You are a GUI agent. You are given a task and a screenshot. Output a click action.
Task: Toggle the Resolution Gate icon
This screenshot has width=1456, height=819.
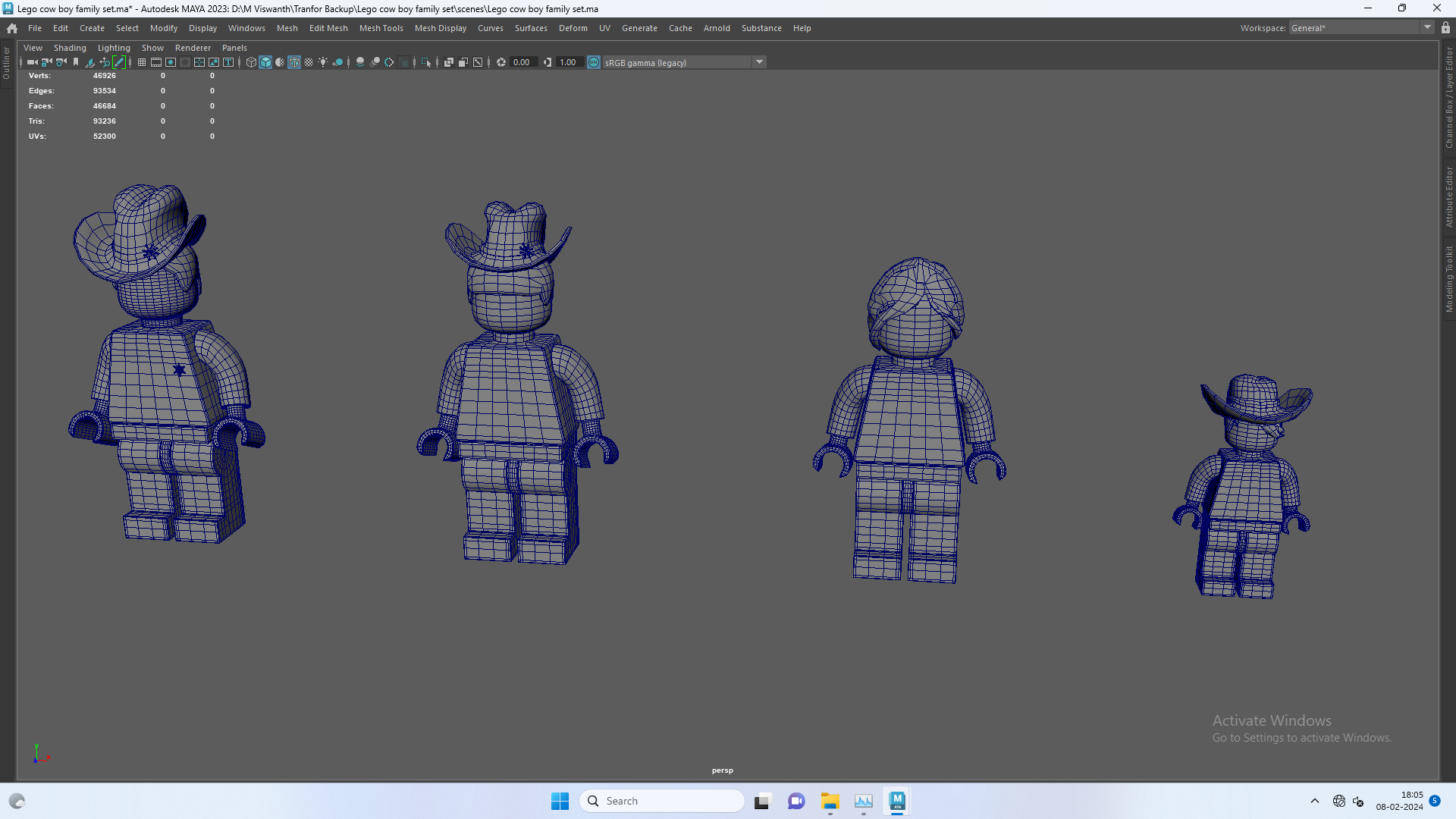pos(171,62)
